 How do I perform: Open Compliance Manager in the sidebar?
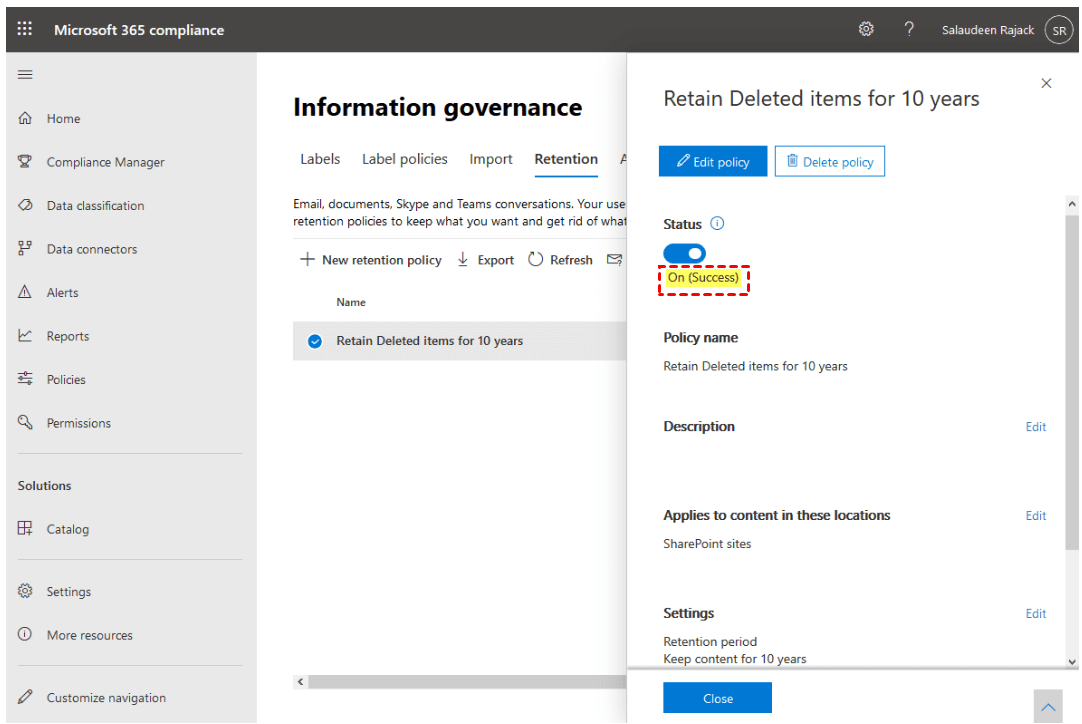(x=105, y=162)
